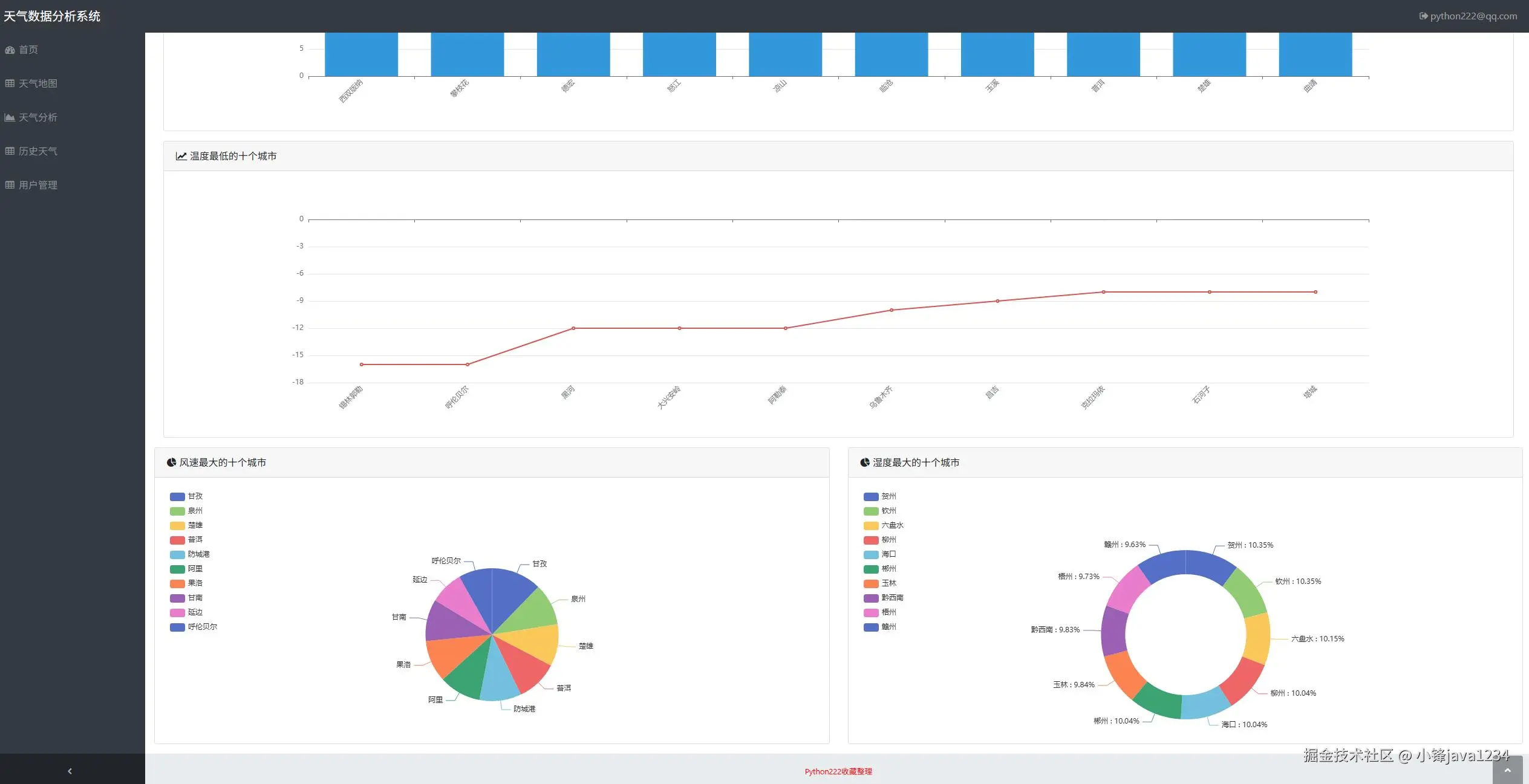Click the dashboard icon next to 首页
1529x784 pixels.
point(10,50)
